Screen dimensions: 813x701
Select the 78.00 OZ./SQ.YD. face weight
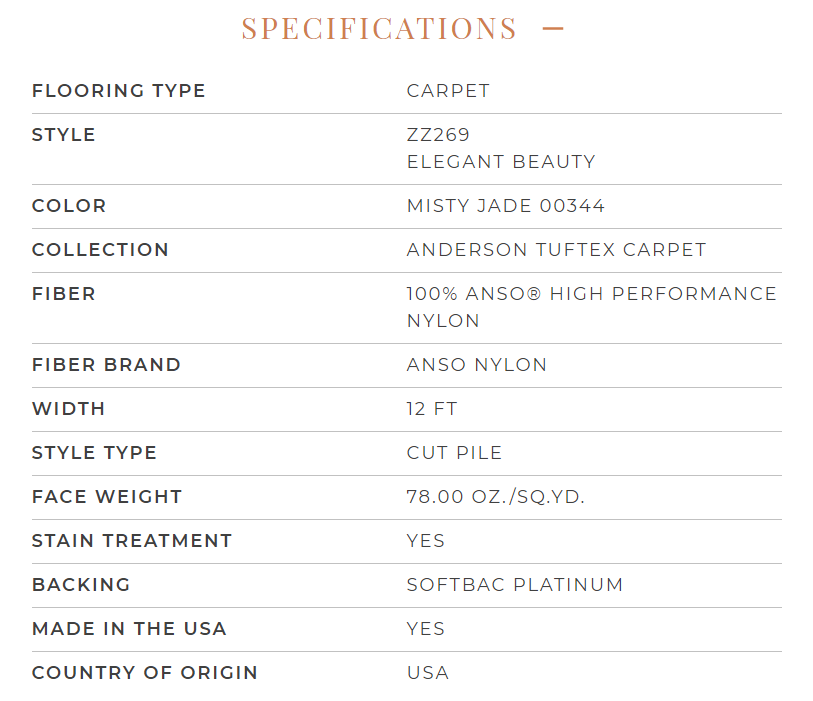tap(496, 497)
